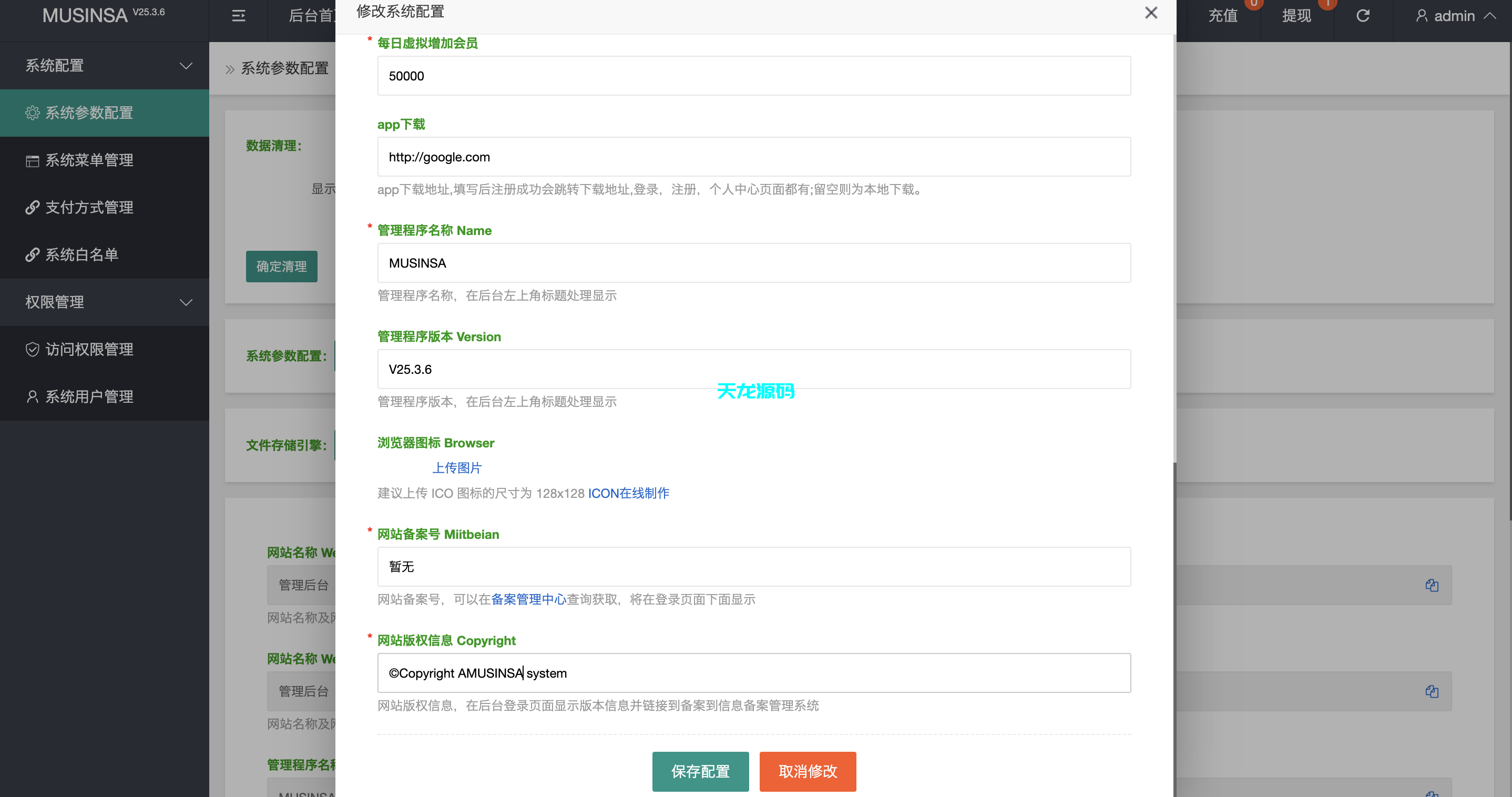1512x797 pixels.
Task: Expand the 权限管理 sidebar section
Action: click(x=186, y=302)
